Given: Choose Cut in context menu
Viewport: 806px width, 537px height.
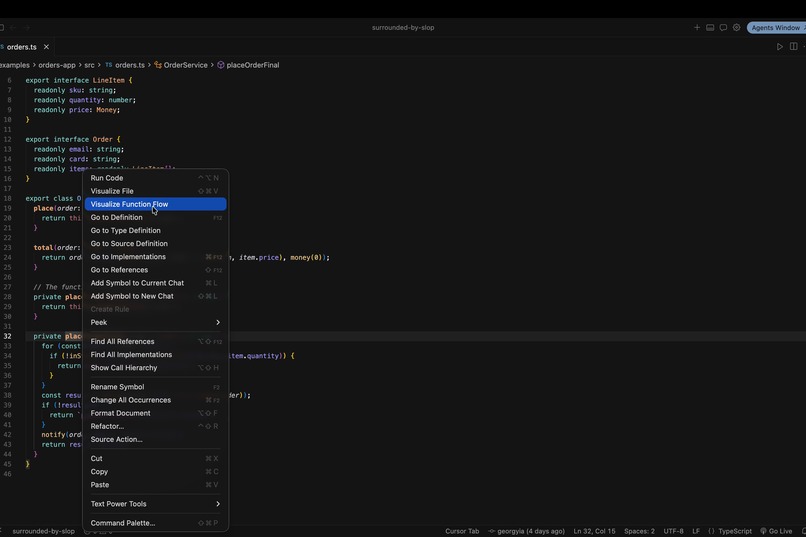Looking at the screenshot, I should point(155,458).
